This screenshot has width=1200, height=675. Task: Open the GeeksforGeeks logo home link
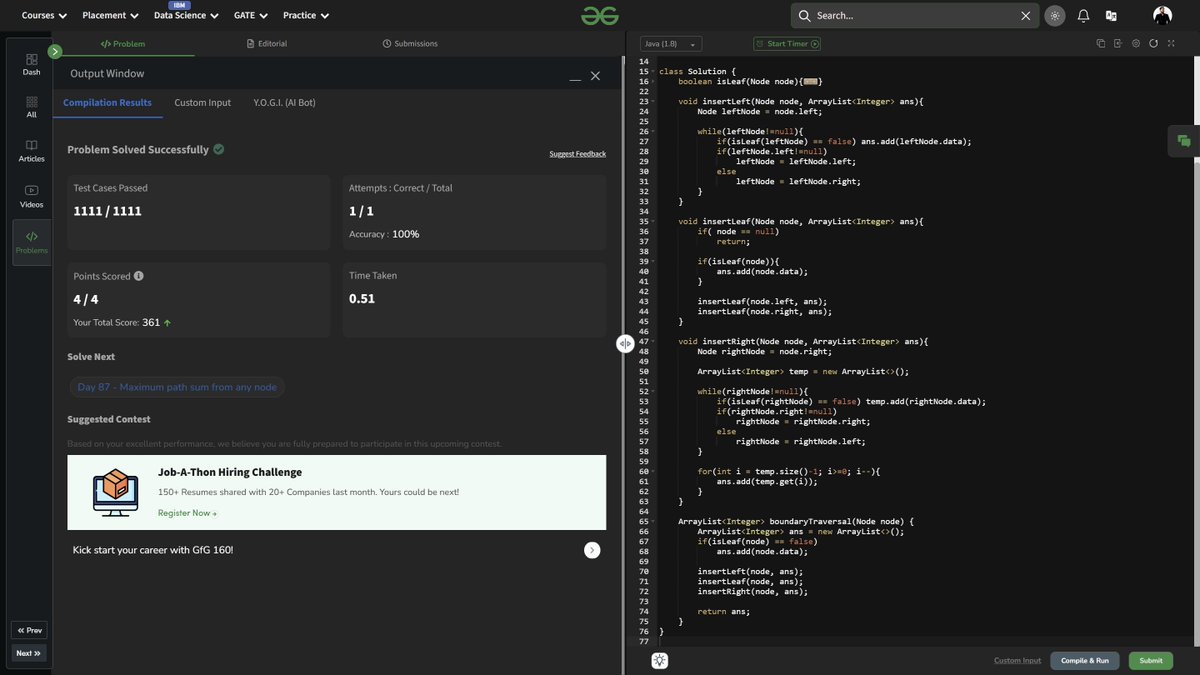coord(600,15)
